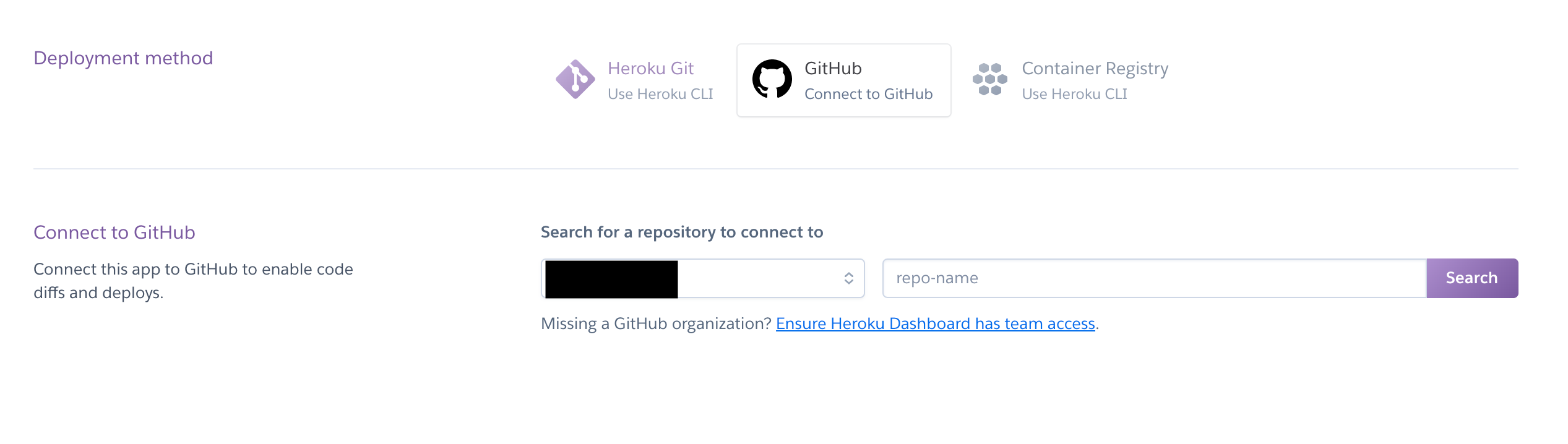
Task: Click the GitHub octocat logo icon
Action: pyautogui.click(x=772, y=79)
